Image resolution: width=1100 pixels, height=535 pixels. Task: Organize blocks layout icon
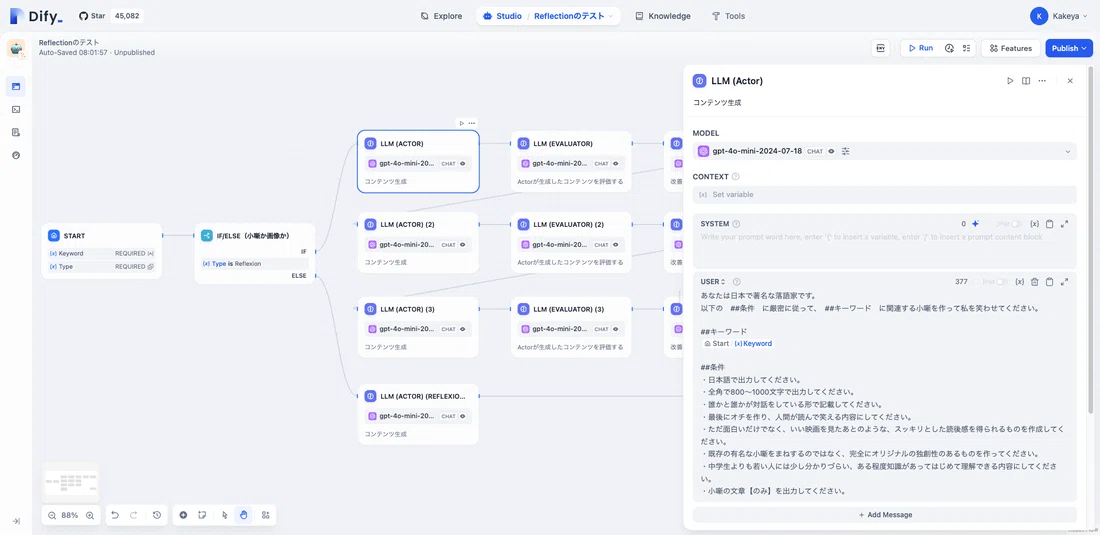tap(265, 515)
